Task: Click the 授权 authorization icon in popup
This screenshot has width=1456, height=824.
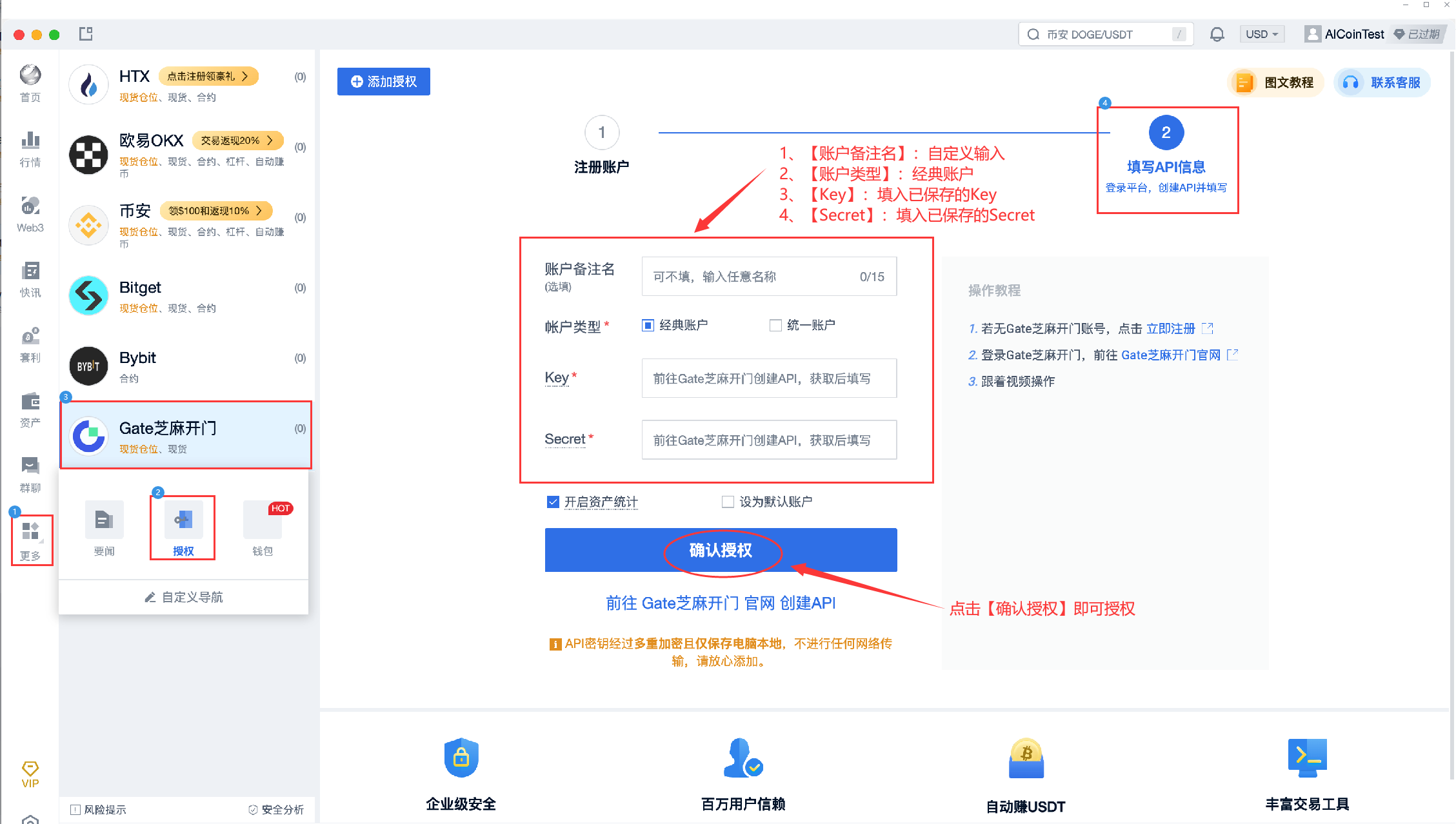Action: 183,519
